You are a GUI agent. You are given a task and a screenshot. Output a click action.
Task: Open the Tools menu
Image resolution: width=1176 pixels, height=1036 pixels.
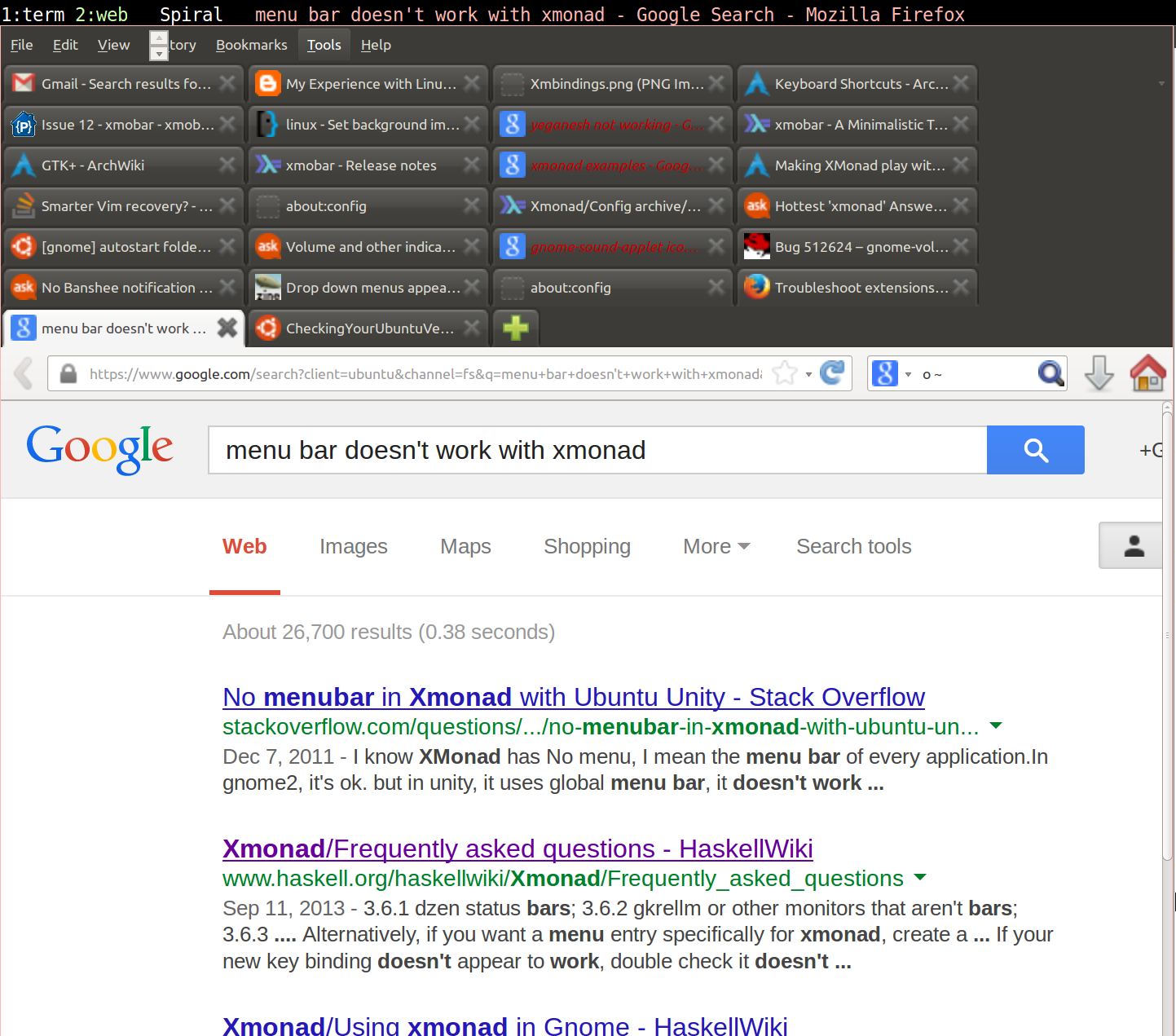[324, 45]
